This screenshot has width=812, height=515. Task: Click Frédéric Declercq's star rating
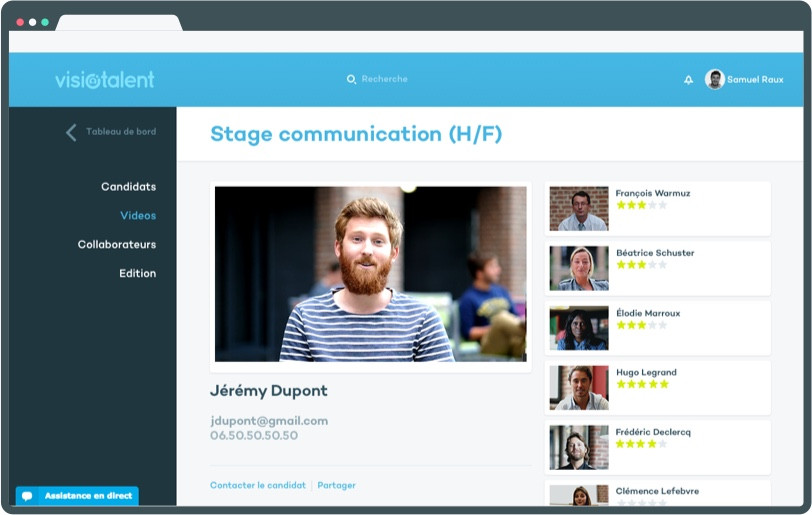point(642,444)
